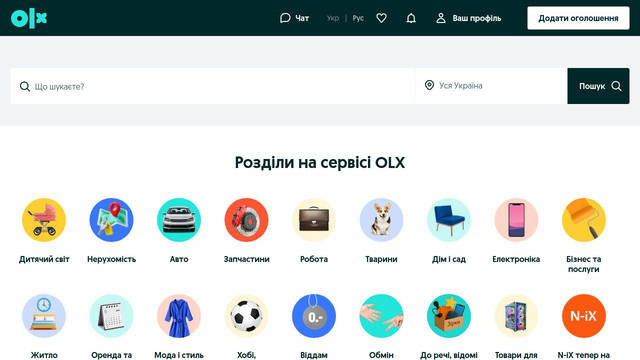Click the location pin icon

429,85
